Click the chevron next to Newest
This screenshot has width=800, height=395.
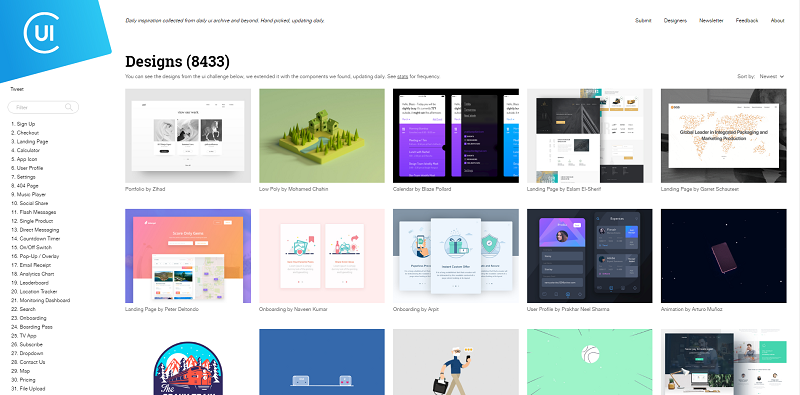(x=782, y=77)
